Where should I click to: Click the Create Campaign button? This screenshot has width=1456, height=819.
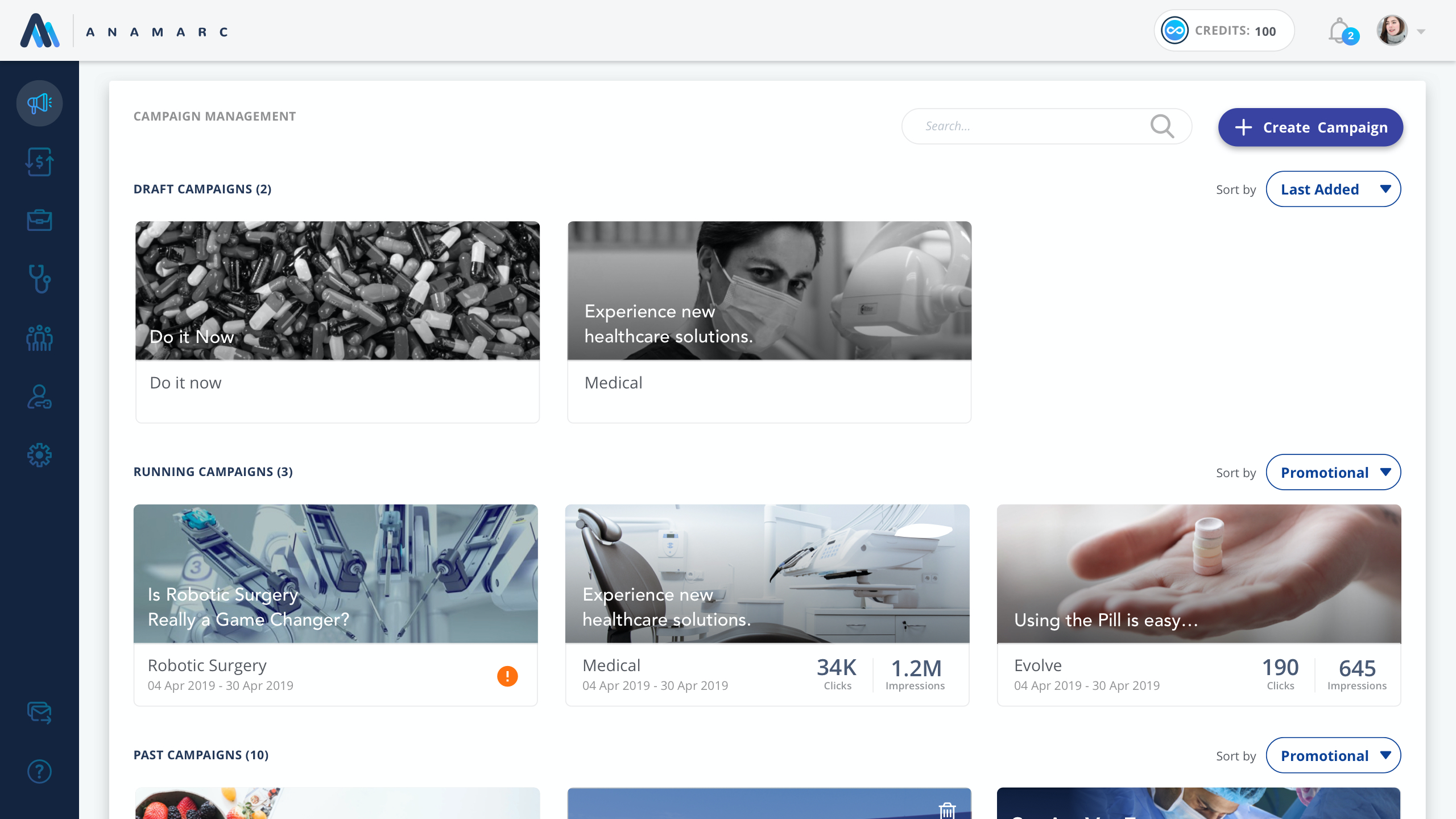click(1310, 127)
